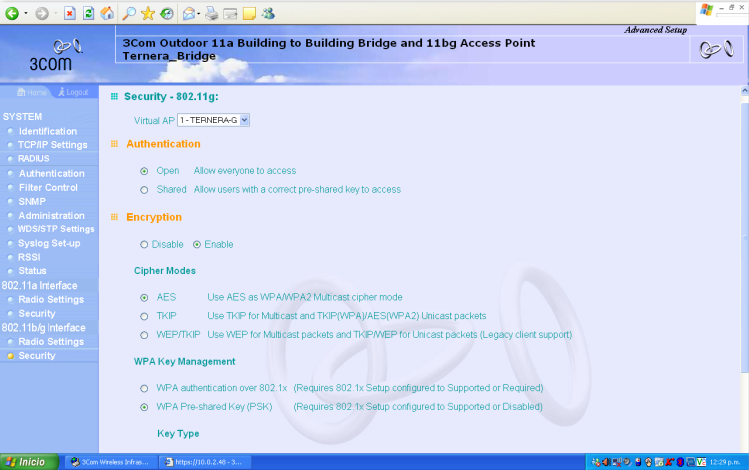Select Disable encryption option
This screenshot has width=749, height=470.
click(x=145, y=244)
